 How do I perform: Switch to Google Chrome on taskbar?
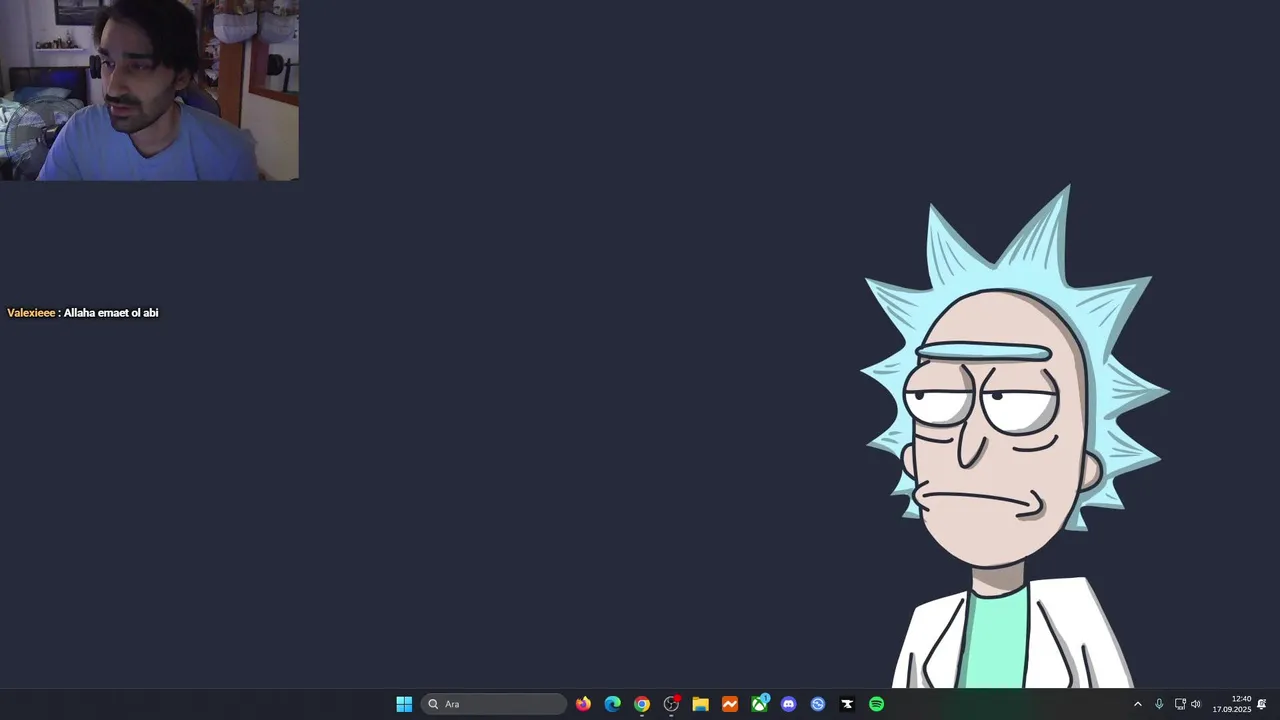coord(642,704)
